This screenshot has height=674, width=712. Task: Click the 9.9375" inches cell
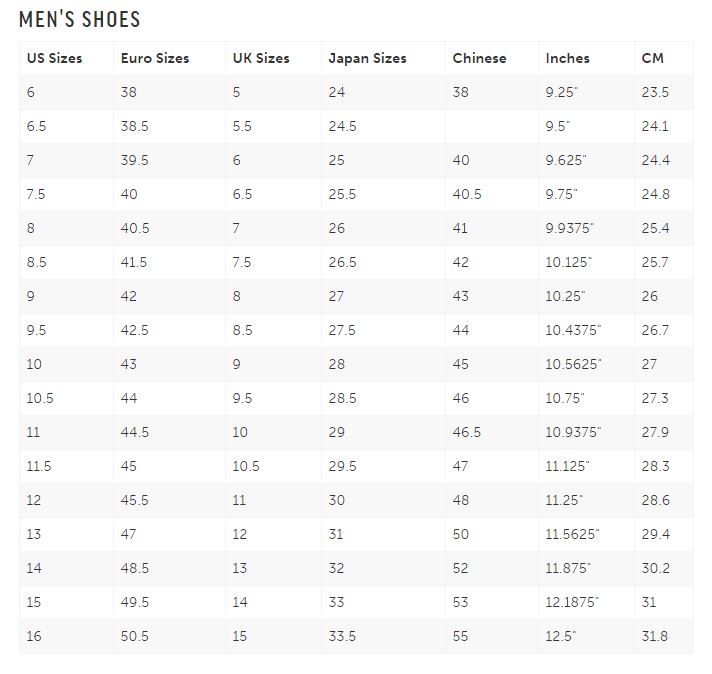(570, 228)
